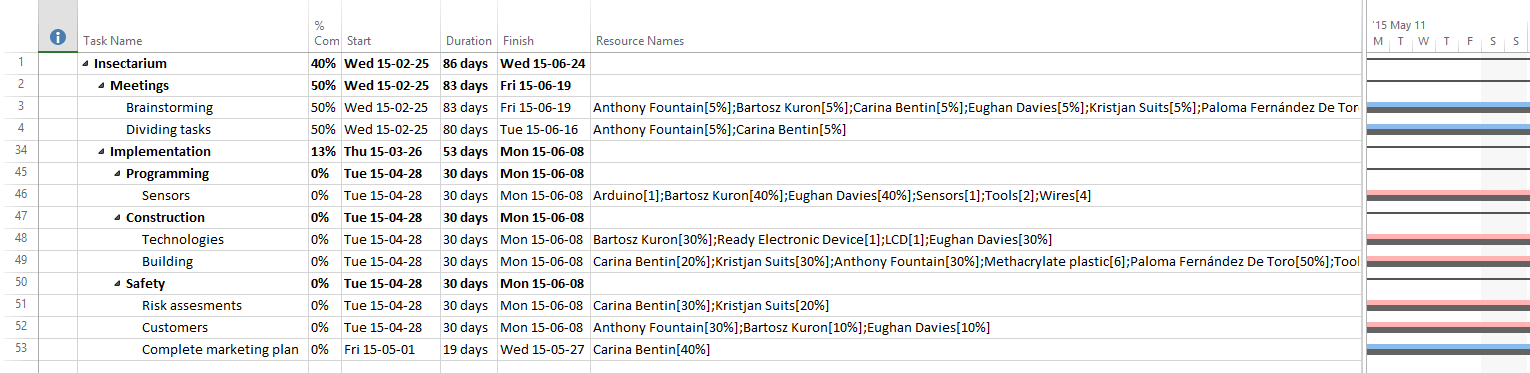Collapse the Programming summary task

click(117, 174)
